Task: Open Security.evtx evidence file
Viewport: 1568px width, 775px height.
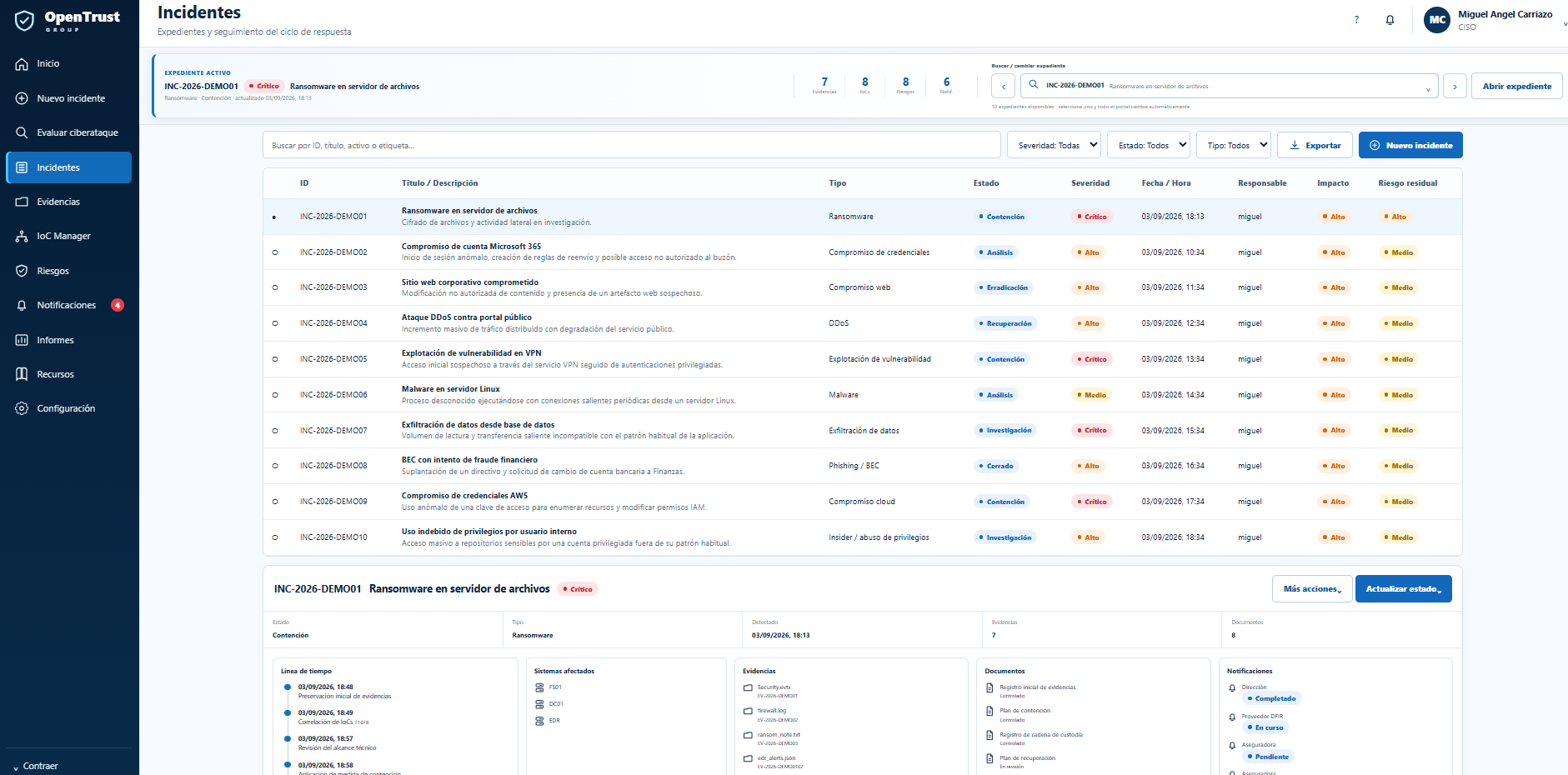Action: coord(774,687)
